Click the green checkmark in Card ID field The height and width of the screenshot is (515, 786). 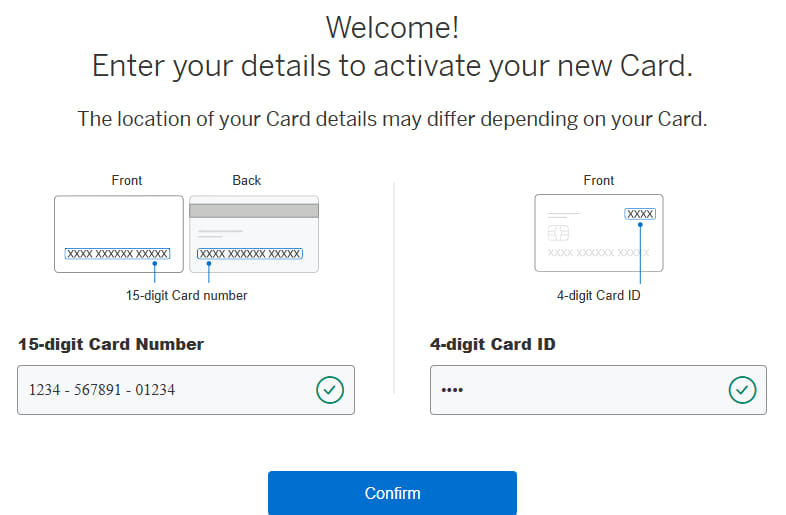(x=742, y=390)
